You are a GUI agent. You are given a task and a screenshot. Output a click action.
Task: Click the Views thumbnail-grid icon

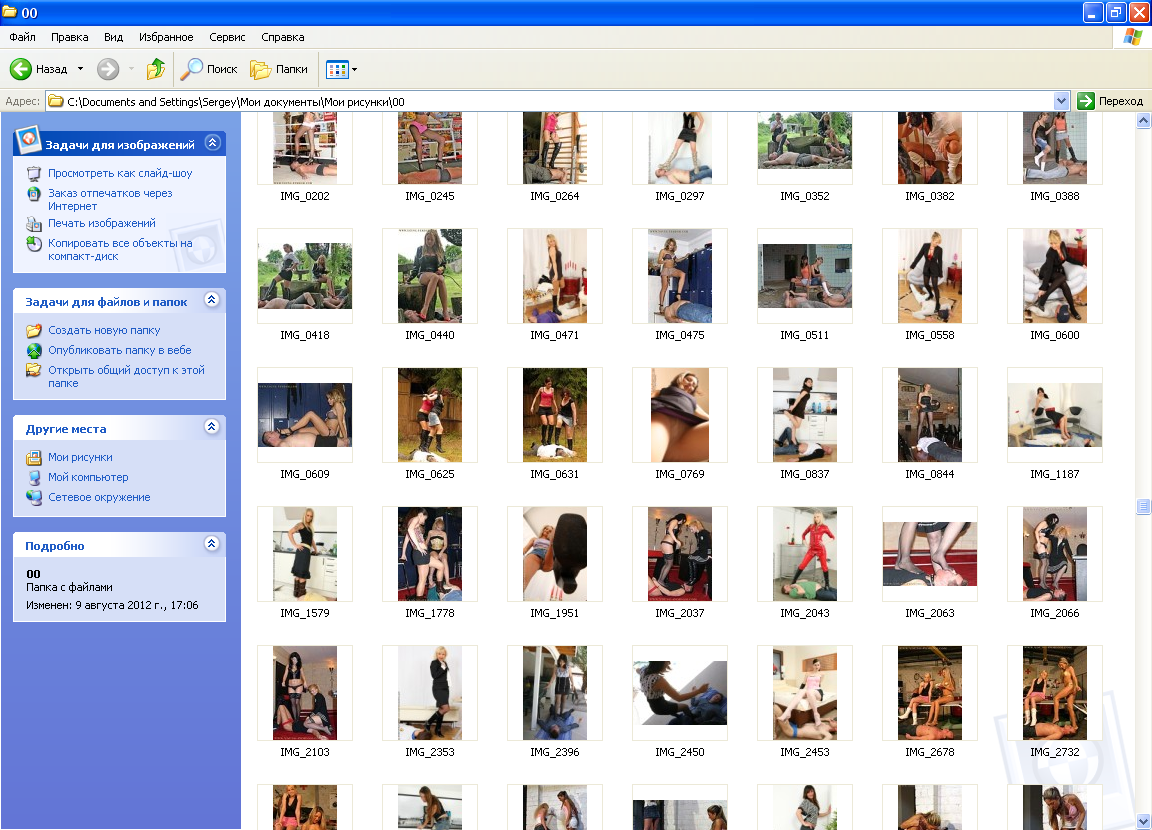coord(336,70)
